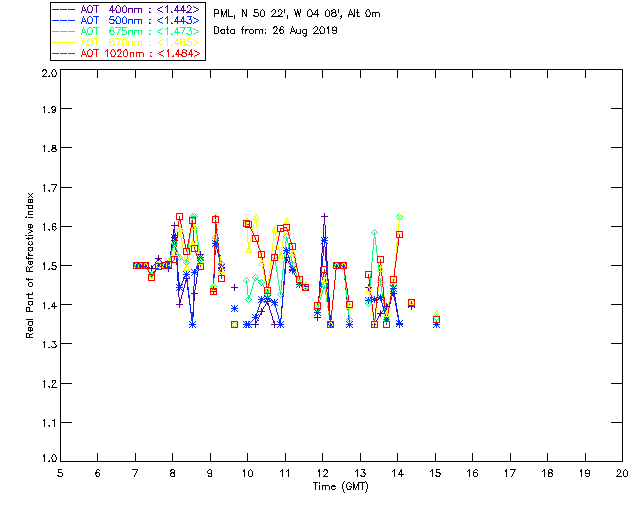Viewport: 640px width, 512px height.
Task: Click the x-axis label 11
Action: [285, 473]
